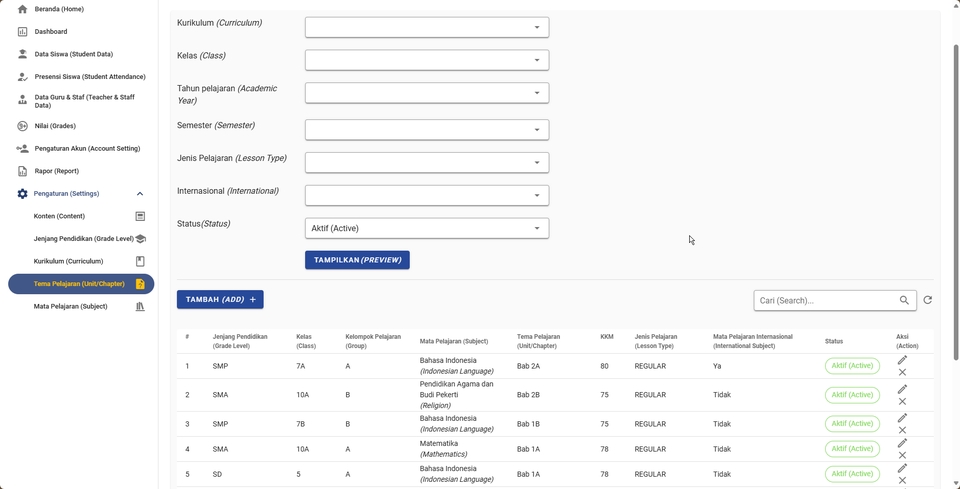Open the Semester dropdown
The height and width of the screenshot is (489, 960).
pyautogui.click(x=427, y=130)
